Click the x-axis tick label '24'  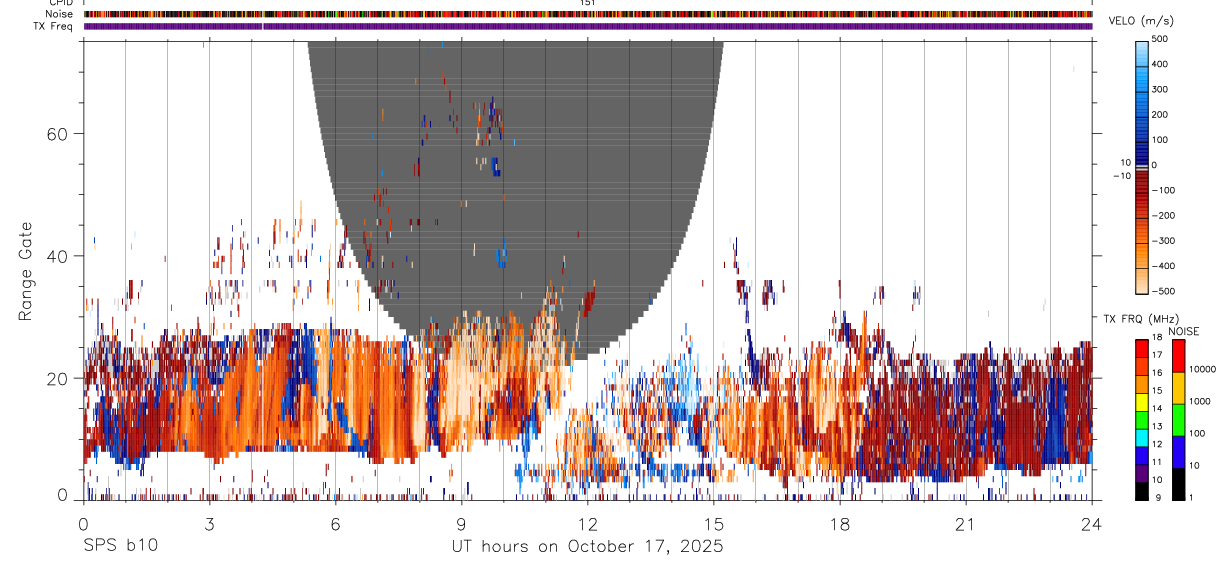point(1091,524)
